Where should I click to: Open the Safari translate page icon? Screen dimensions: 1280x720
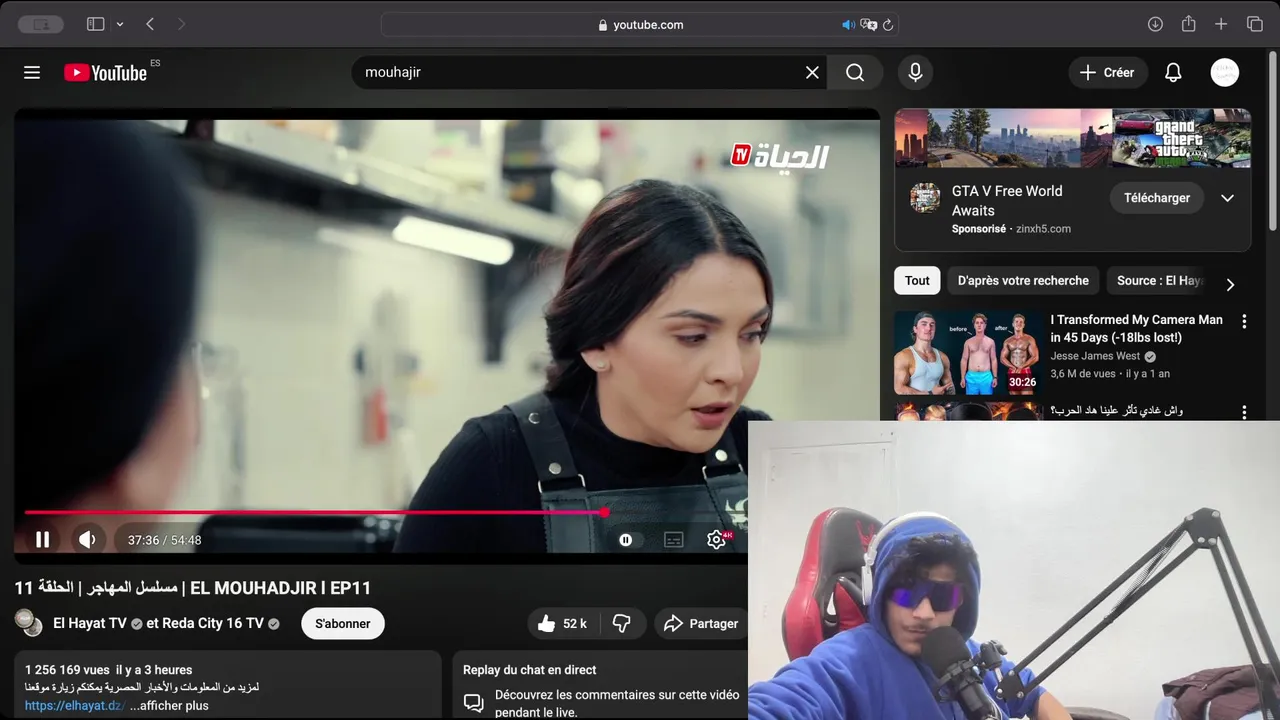coord(868,25)
